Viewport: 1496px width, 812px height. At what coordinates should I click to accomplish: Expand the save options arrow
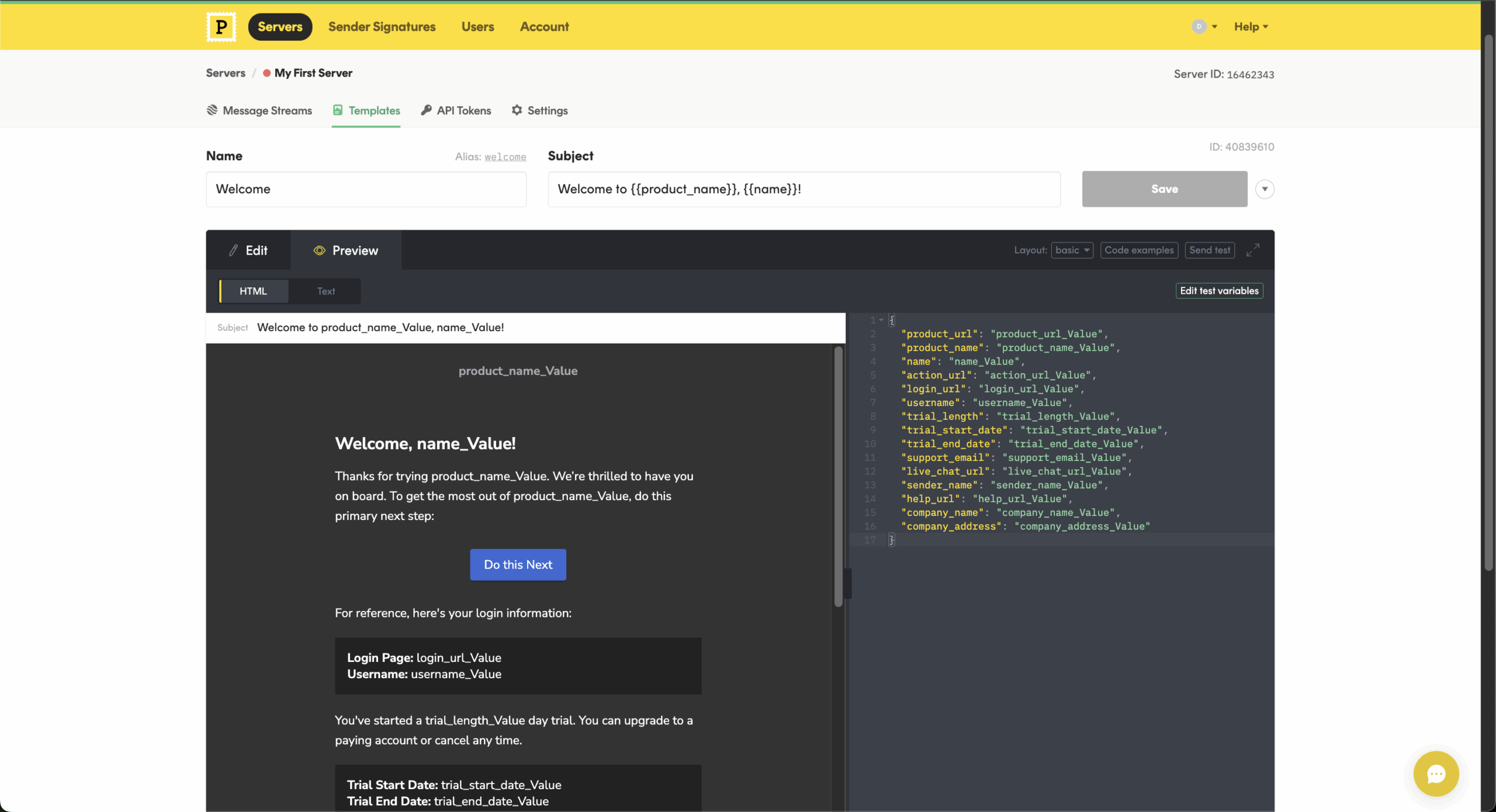[x=1265, y=189]
